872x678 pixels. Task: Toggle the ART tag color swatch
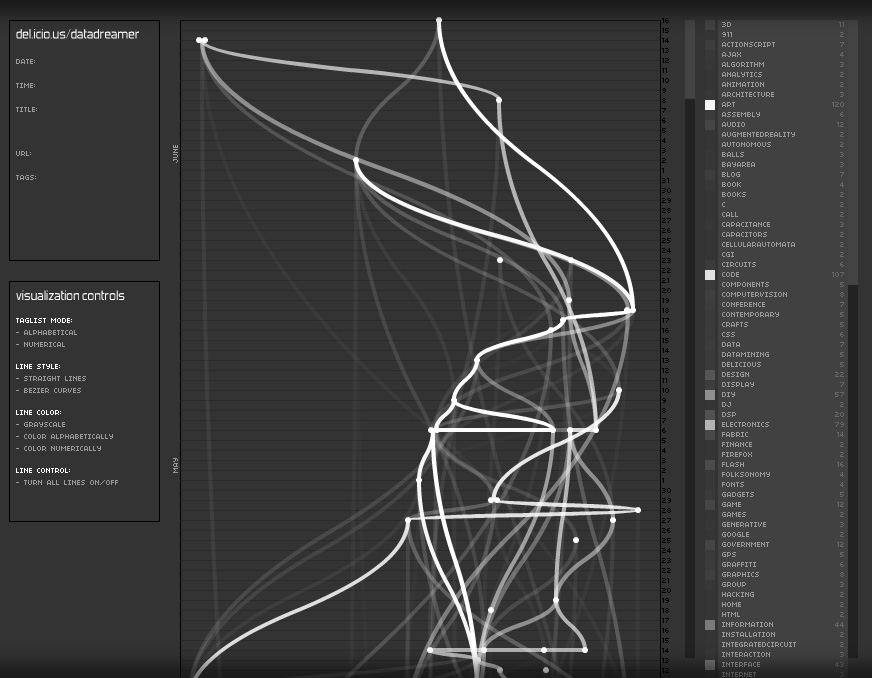[710, 105]
